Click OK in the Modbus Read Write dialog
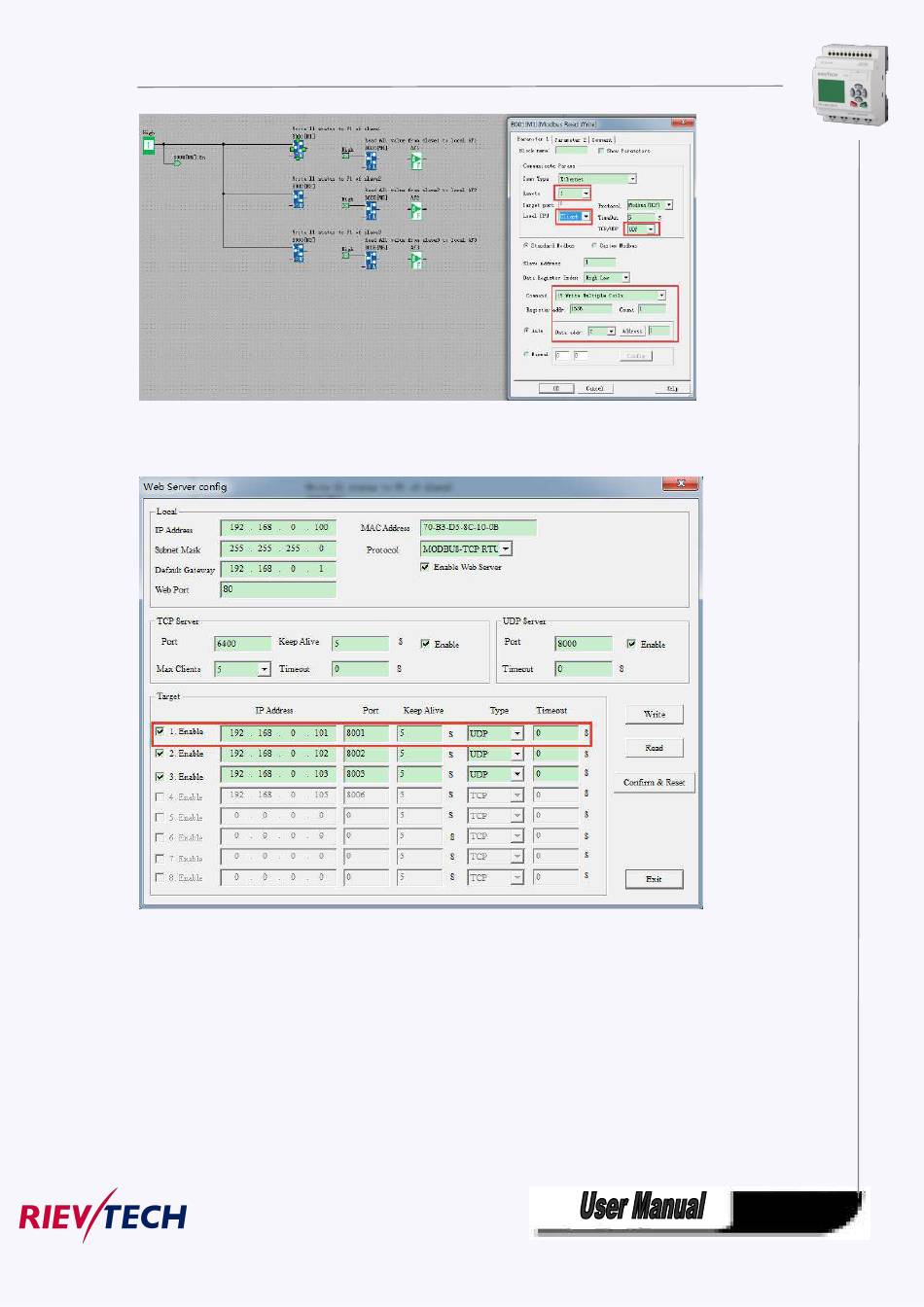Image resolution: width=924 pixels, height=1307 pixels. point(556,388)
